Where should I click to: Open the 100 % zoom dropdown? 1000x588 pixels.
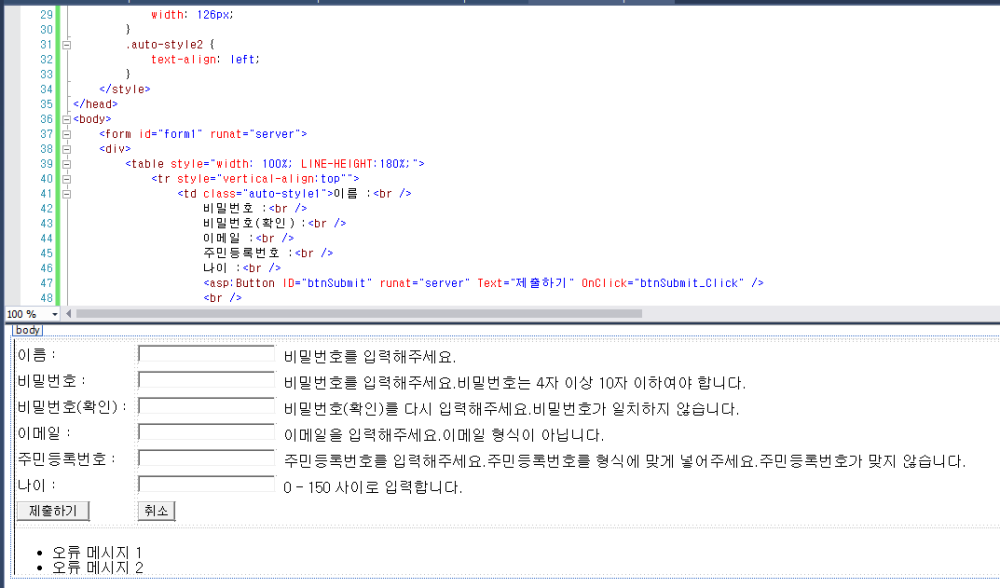click(55, 314)
